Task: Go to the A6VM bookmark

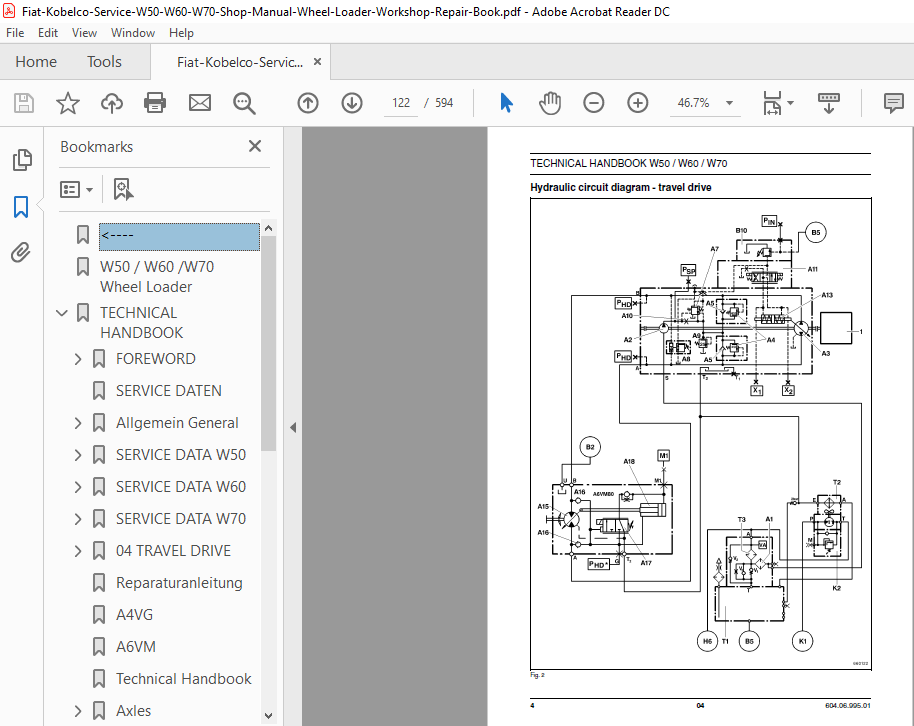Action: click(136, 647)
